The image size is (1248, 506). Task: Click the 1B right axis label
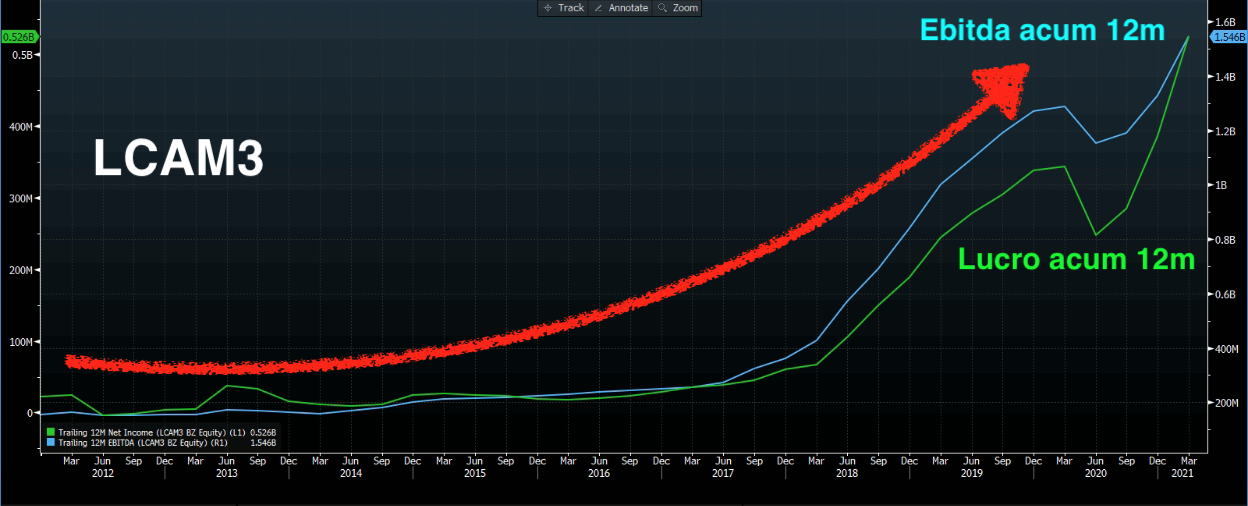(1221, 186)
